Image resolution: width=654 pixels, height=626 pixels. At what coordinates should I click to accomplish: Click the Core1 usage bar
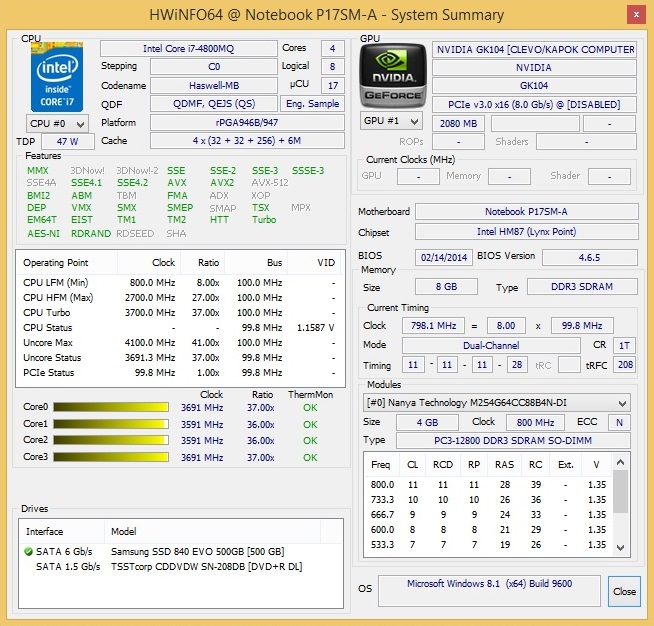(x=111, y=424)
